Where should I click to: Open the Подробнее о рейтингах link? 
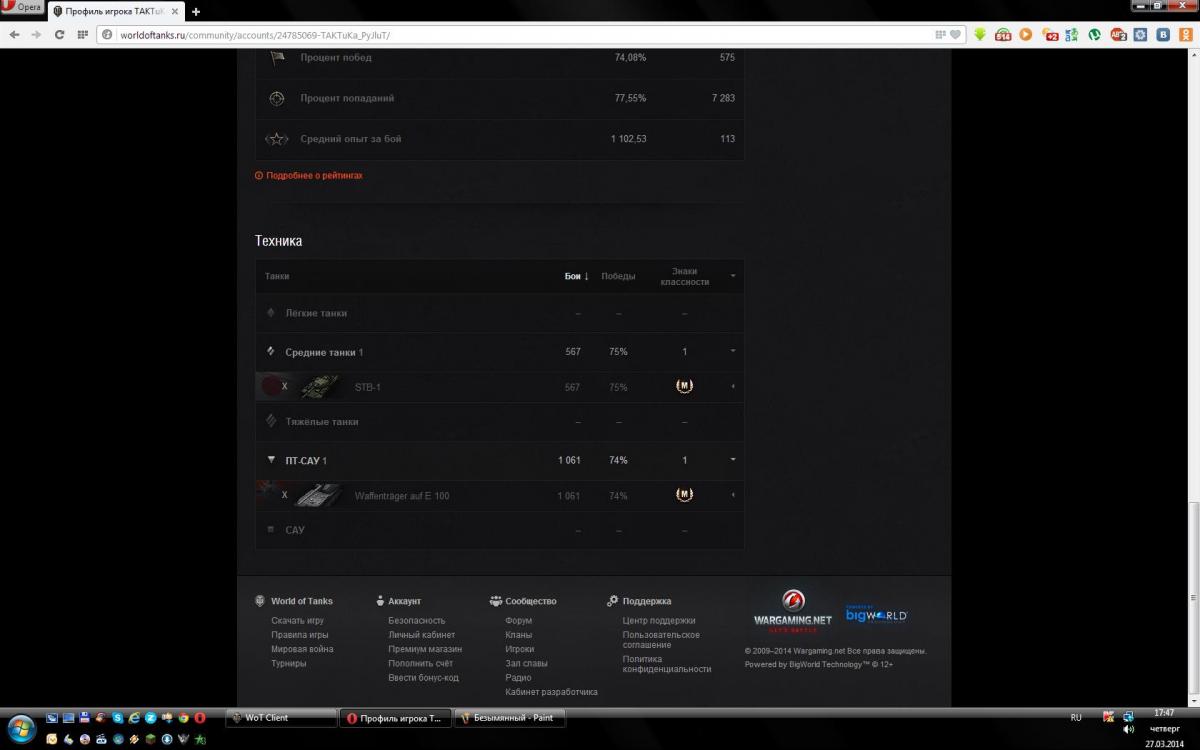314,175
